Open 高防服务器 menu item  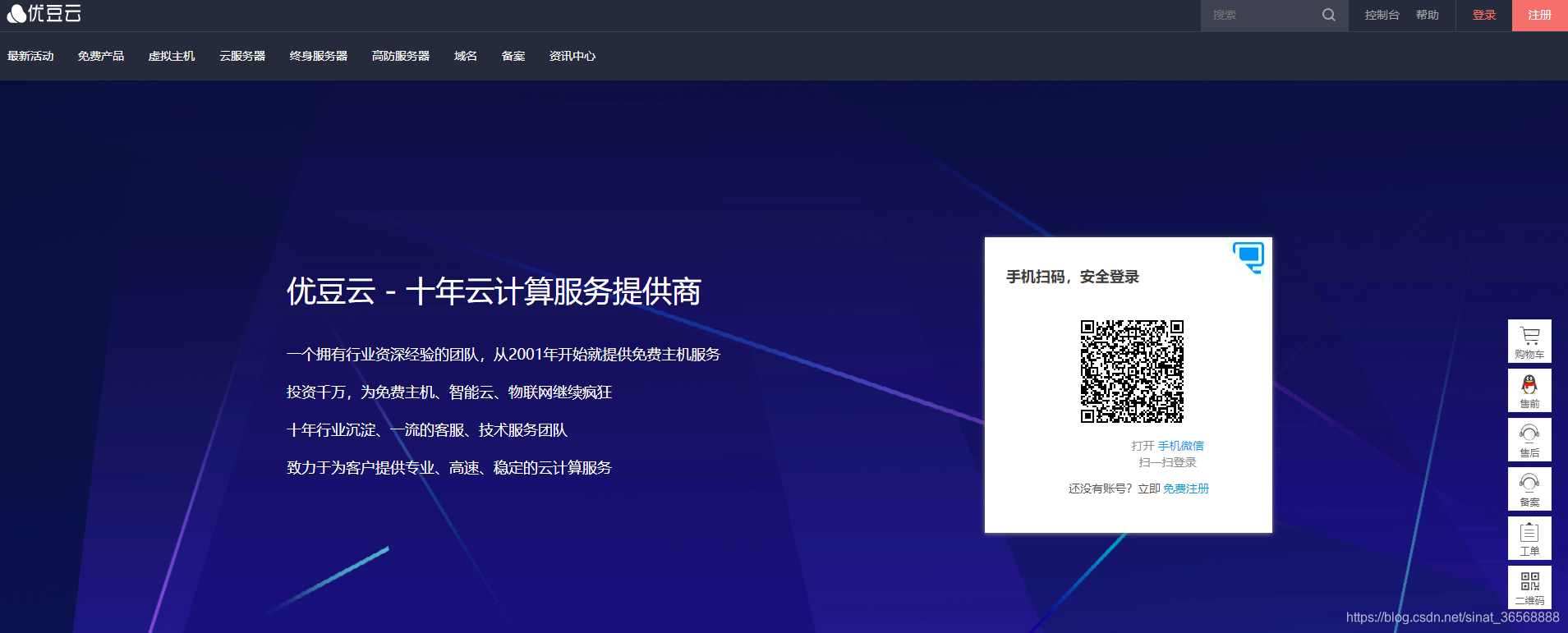[401, 56]
